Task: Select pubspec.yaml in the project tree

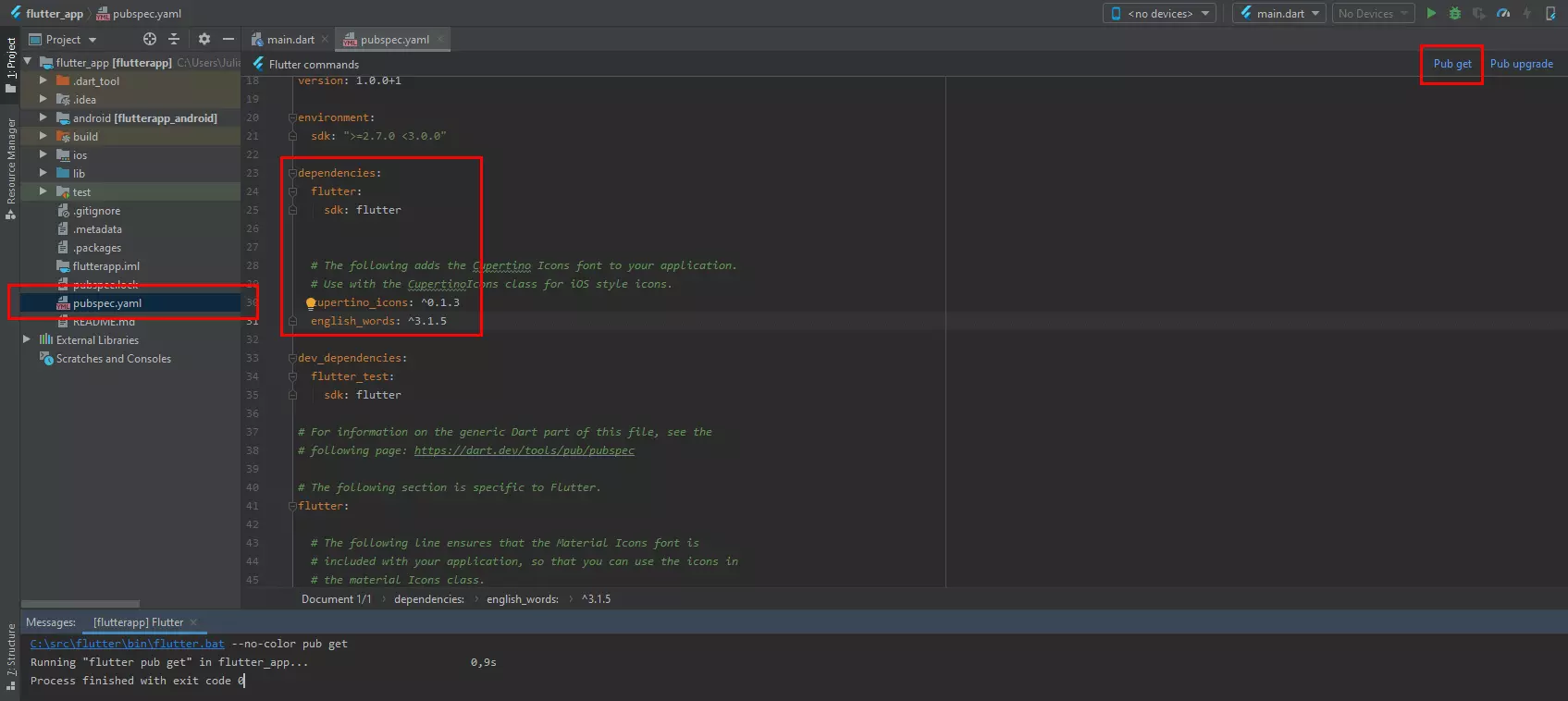Action: pos(130,303)
